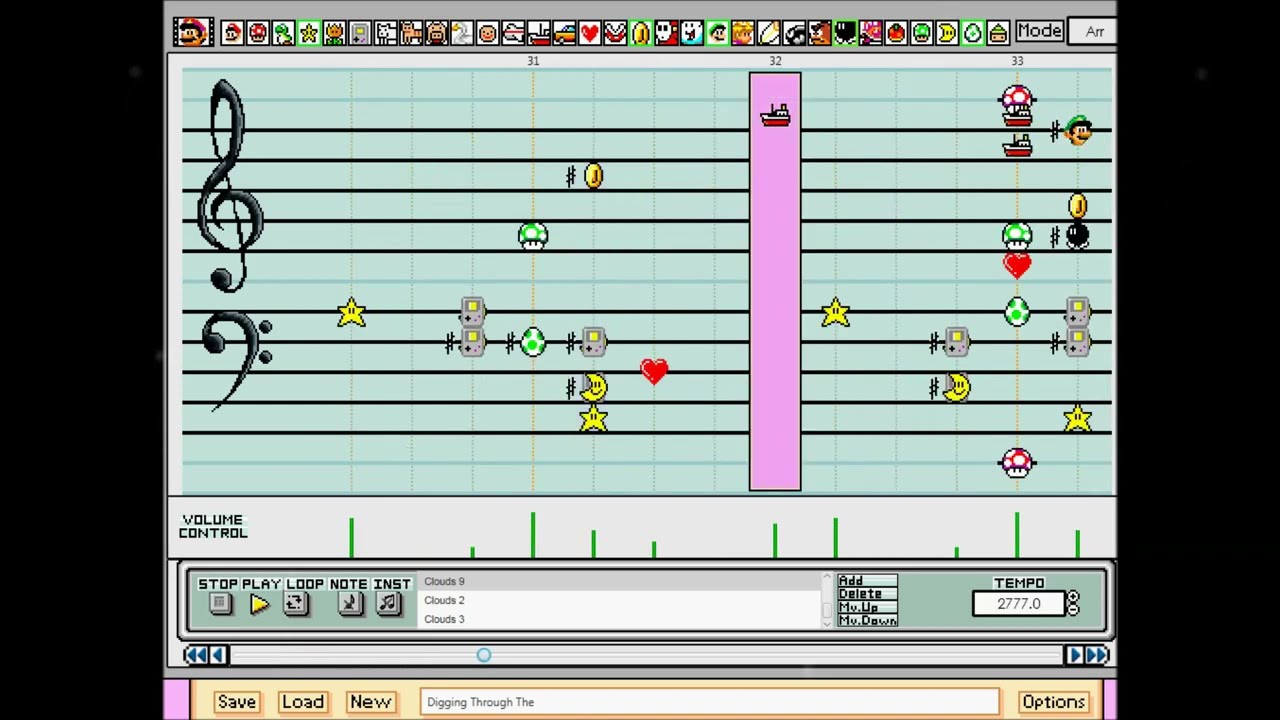Click the Mode button
The width and height of the screenshot is (1280, 720).
pyautogui.click(x=1040, y=31)
